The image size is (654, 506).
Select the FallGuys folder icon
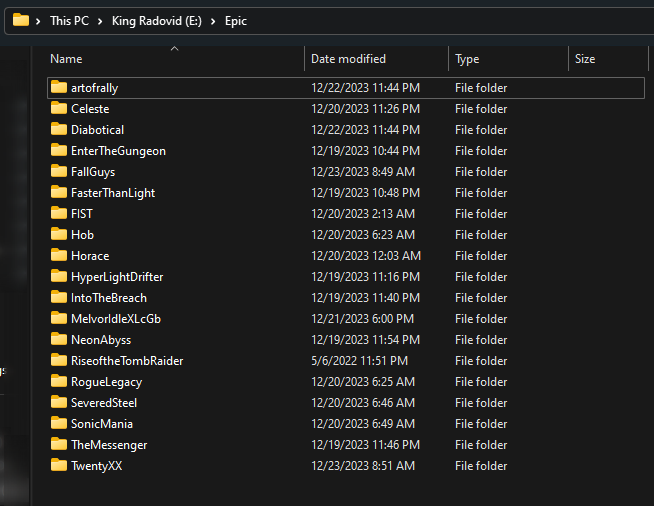[59, 171]
